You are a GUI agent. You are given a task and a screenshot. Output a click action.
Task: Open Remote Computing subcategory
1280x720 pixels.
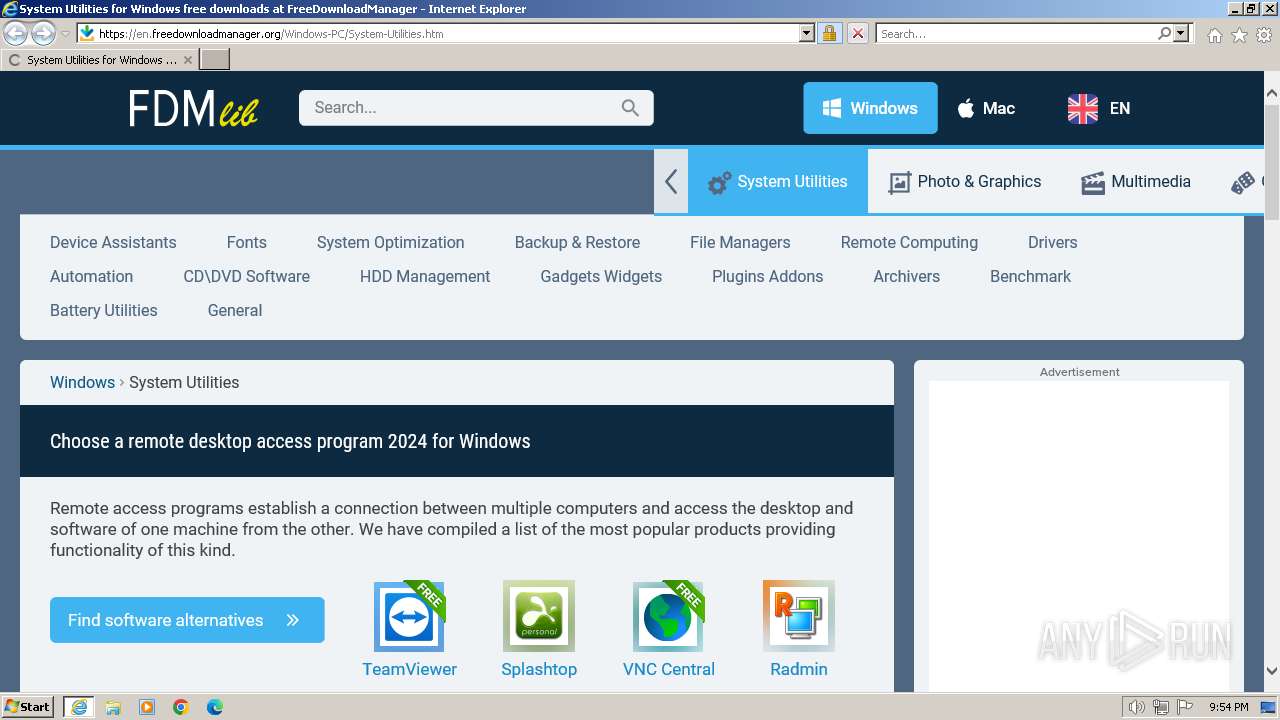(909, 242)
